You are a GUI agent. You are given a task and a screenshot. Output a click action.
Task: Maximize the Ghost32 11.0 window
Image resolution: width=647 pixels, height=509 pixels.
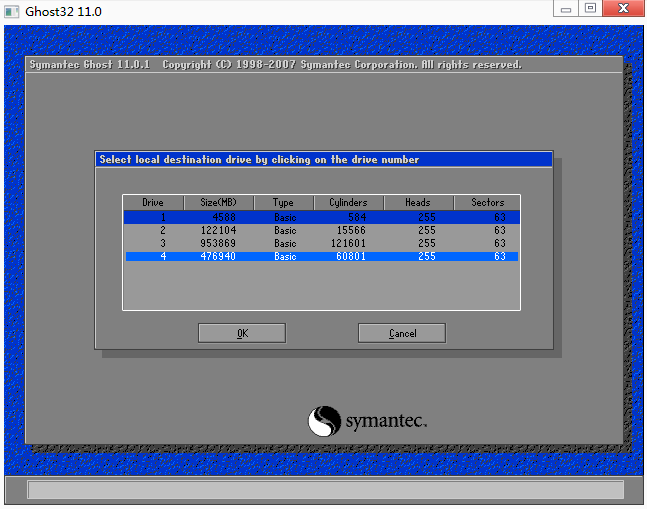[590, 8]
